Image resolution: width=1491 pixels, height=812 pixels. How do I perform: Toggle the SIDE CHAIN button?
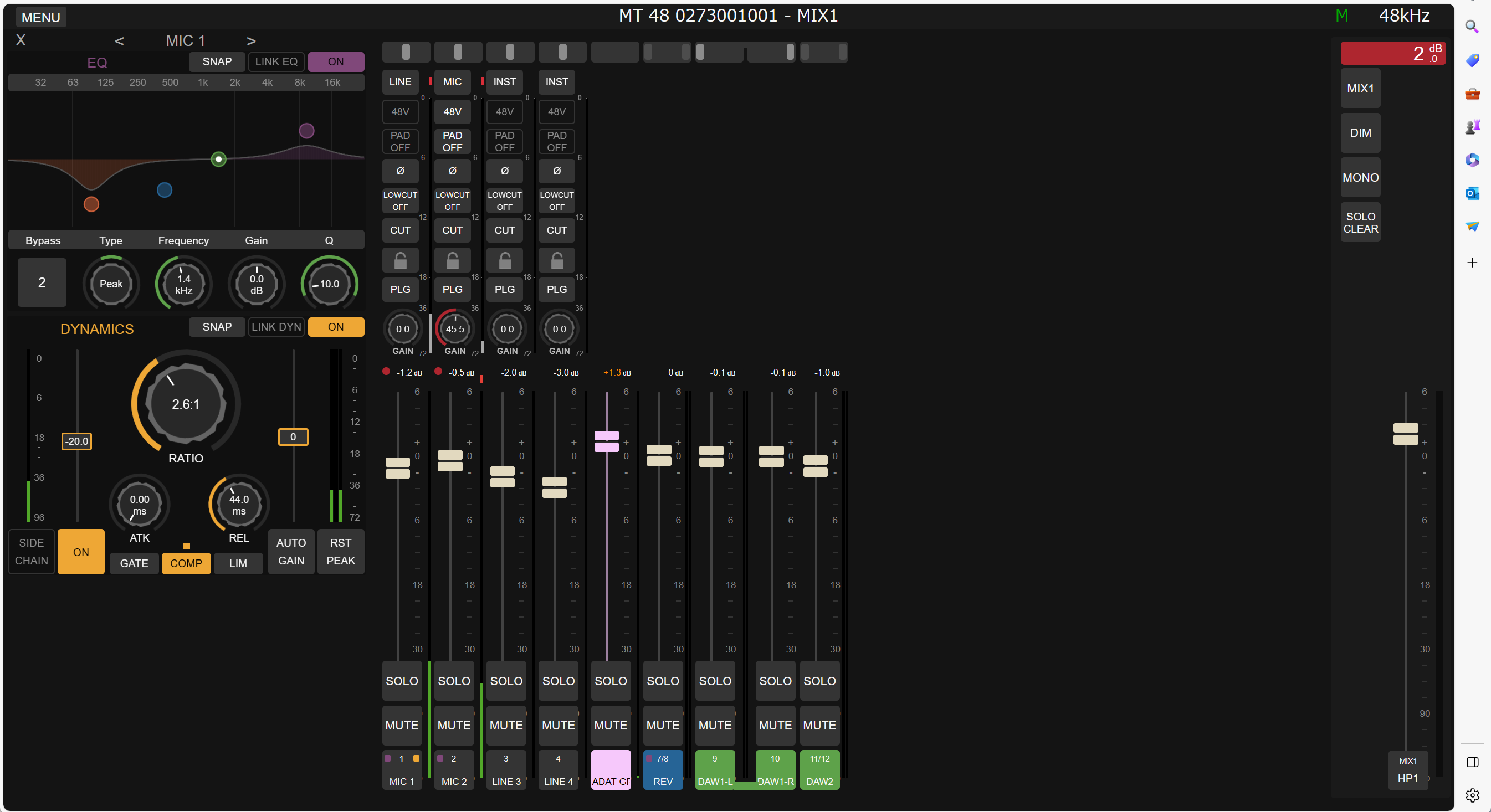(31, 551)
